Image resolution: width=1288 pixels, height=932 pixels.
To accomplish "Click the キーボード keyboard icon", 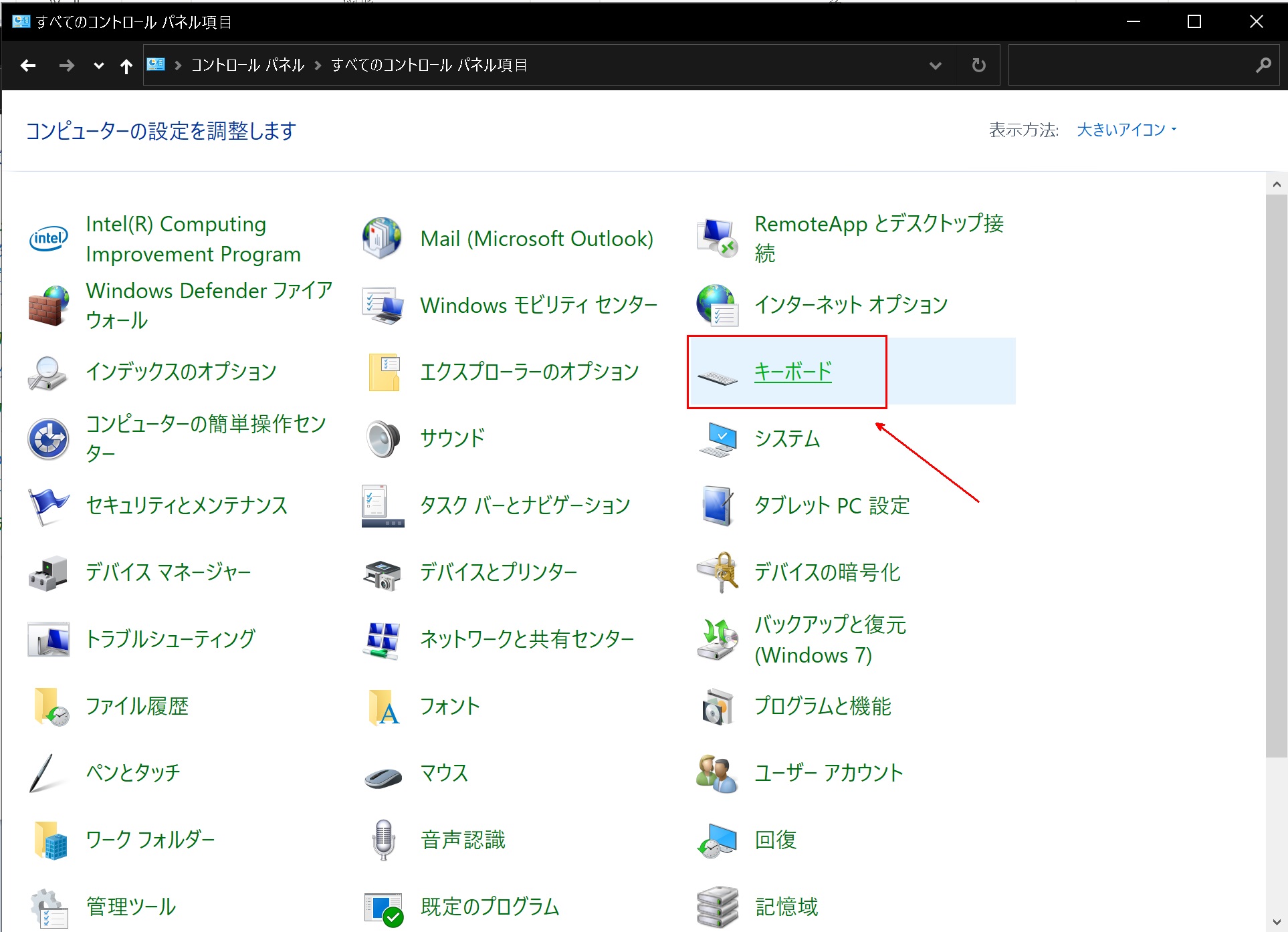I will point(717,378).
